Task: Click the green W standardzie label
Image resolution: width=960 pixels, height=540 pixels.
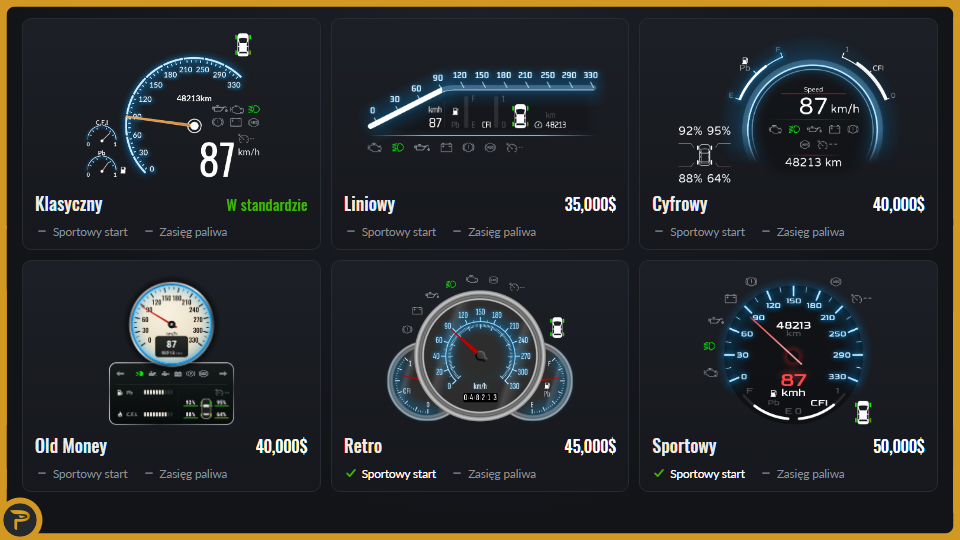Action: (x=267, y=205)
